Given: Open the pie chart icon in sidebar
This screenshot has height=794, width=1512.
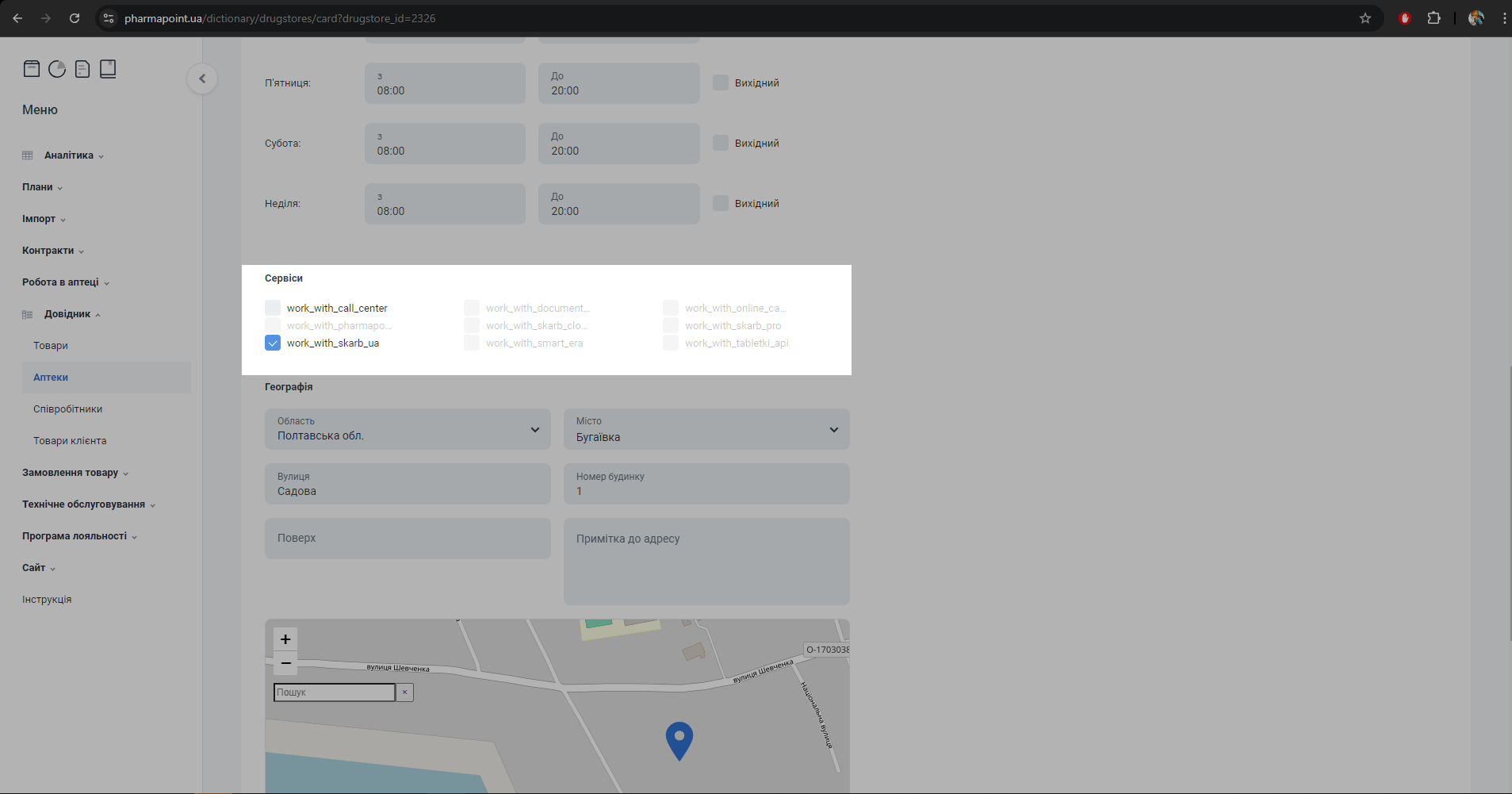Looking at the screenshot, I should coord(57,69).
